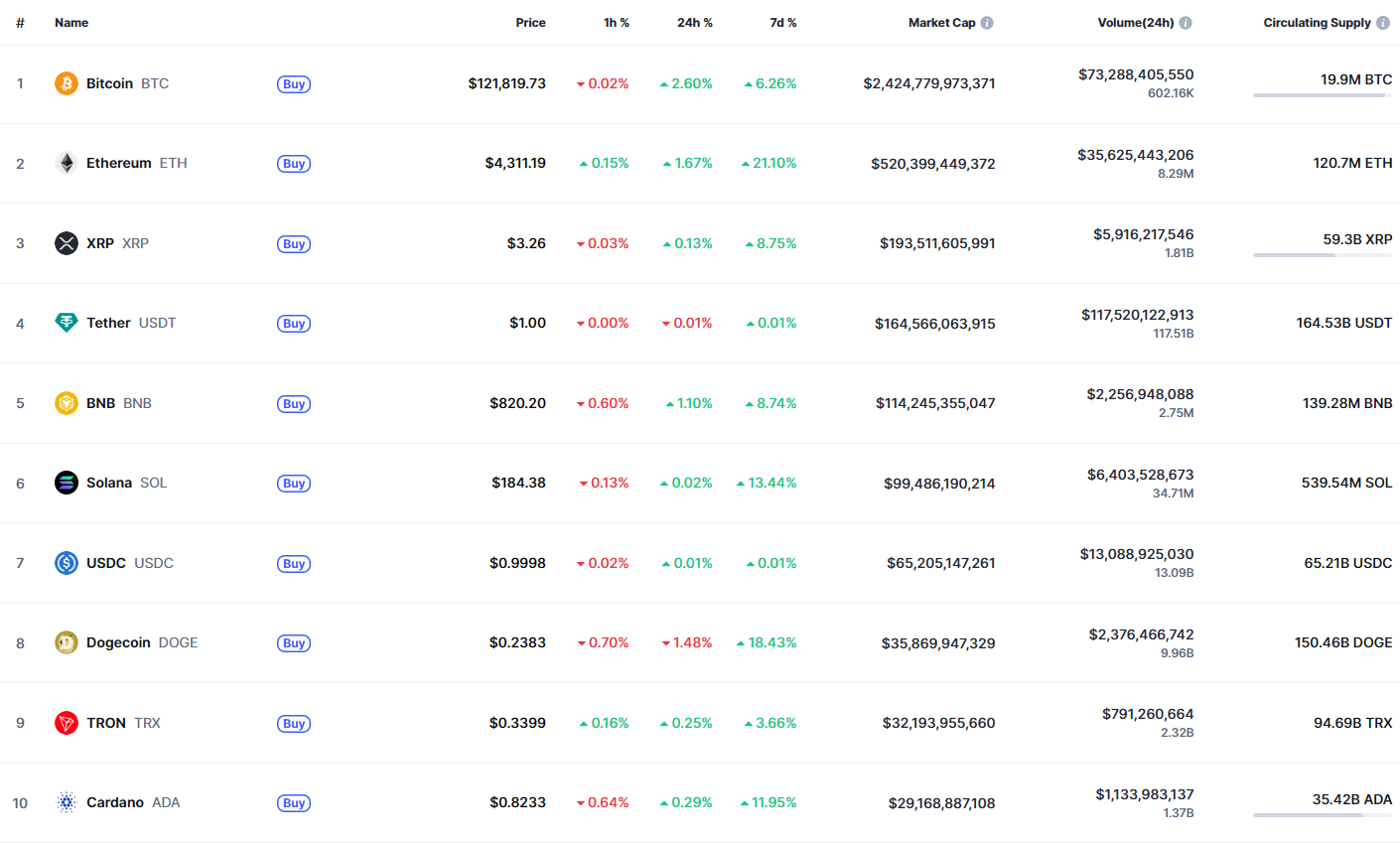Click Ethereum 7d change 21.10%
This screenshot has height=843, width=1400.
click(x=769, y=163)
